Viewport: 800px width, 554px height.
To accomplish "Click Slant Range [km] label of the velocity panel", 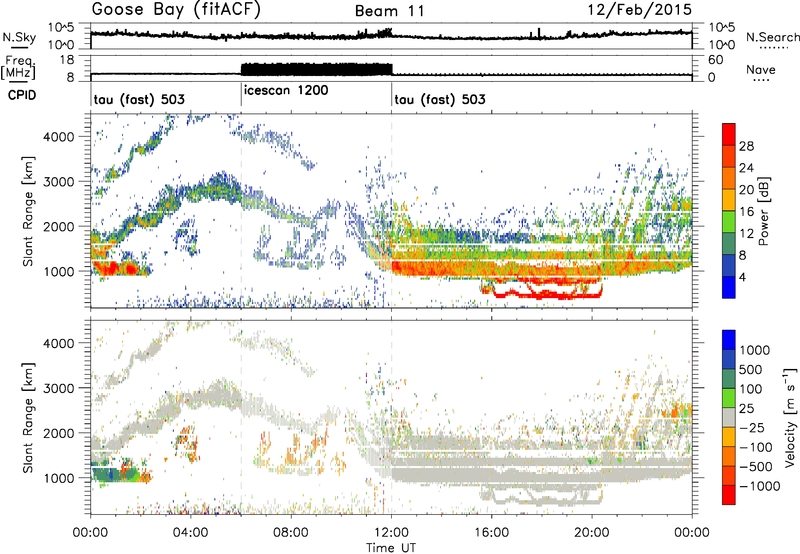I will click(x=28, y=418).
